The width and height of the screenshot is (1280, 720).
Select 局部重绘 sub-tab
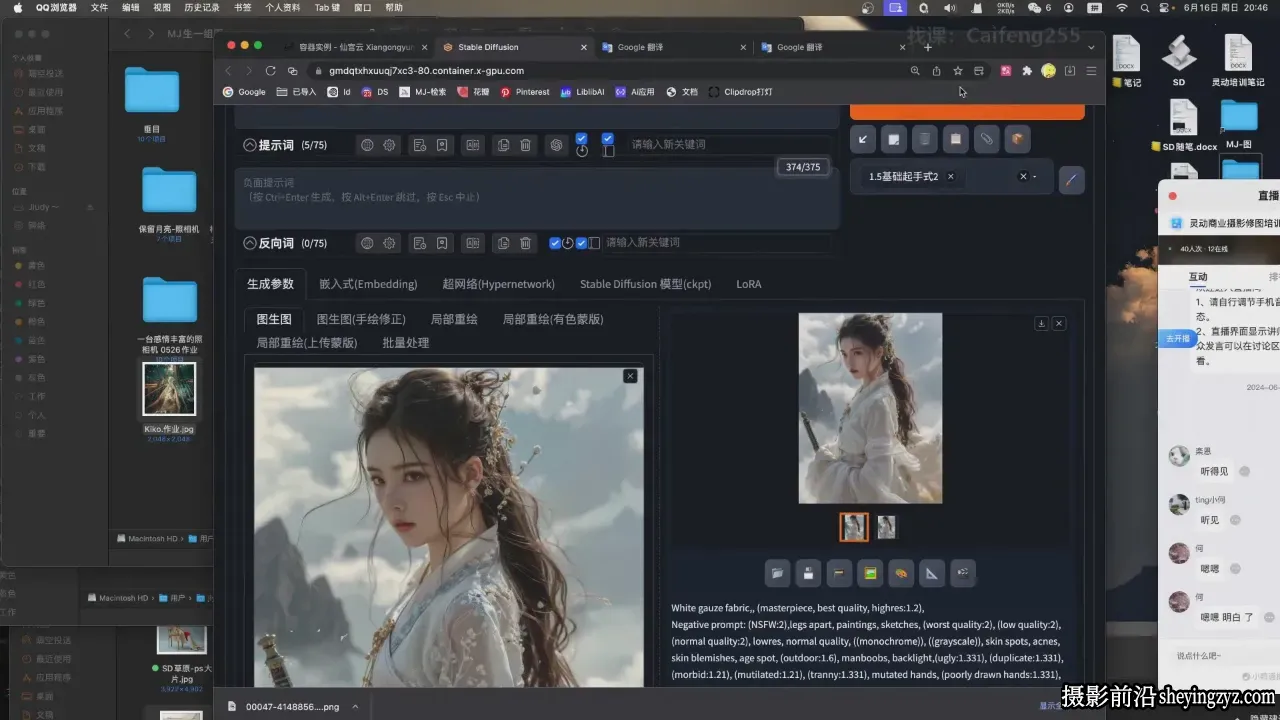pyautogui.click(x=454, y=319)
